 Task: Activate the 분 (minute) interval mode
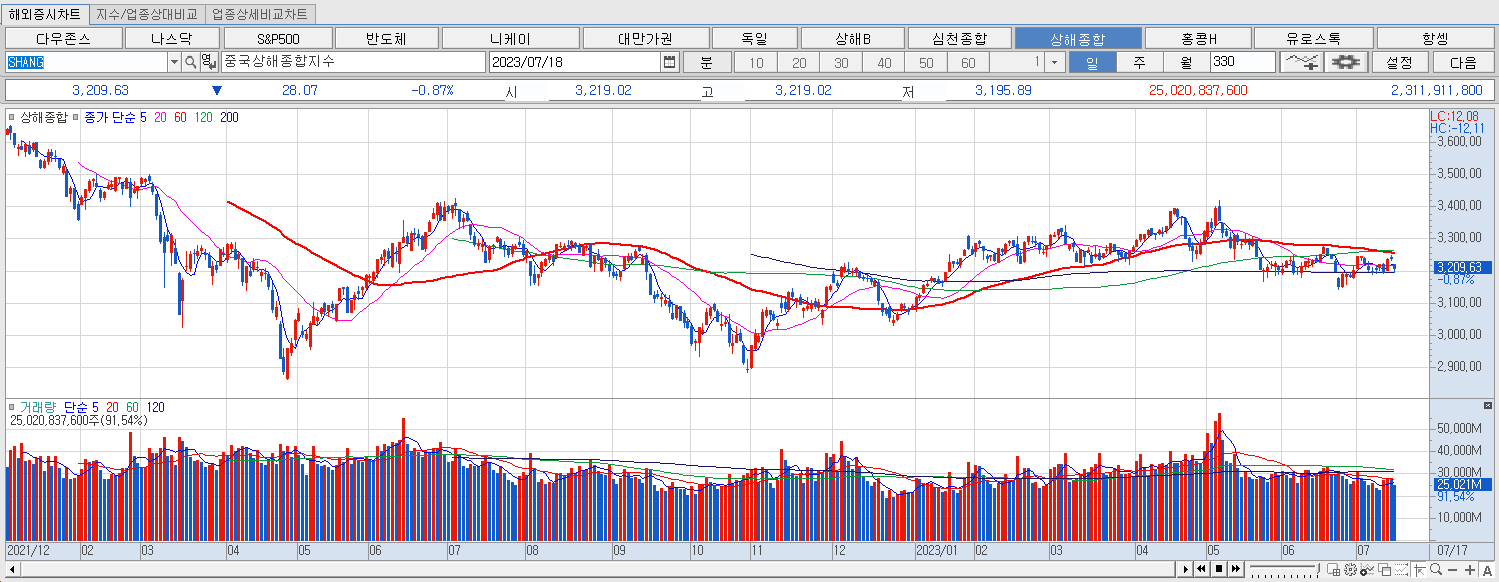coord(706,61)
